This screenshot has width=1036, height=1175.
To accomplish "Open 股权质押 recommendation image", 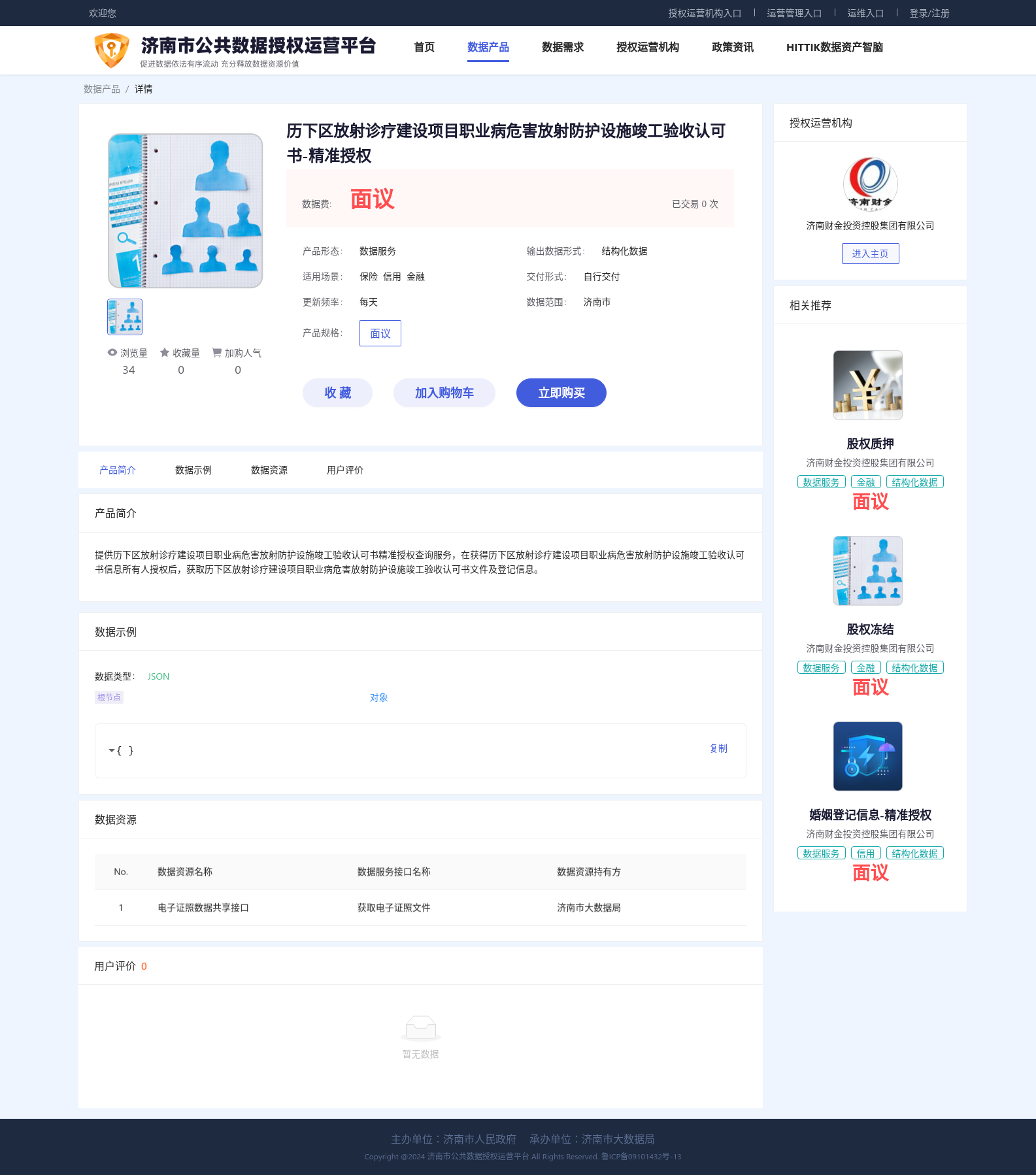I will pyautogui.click(x=868, y=385).
